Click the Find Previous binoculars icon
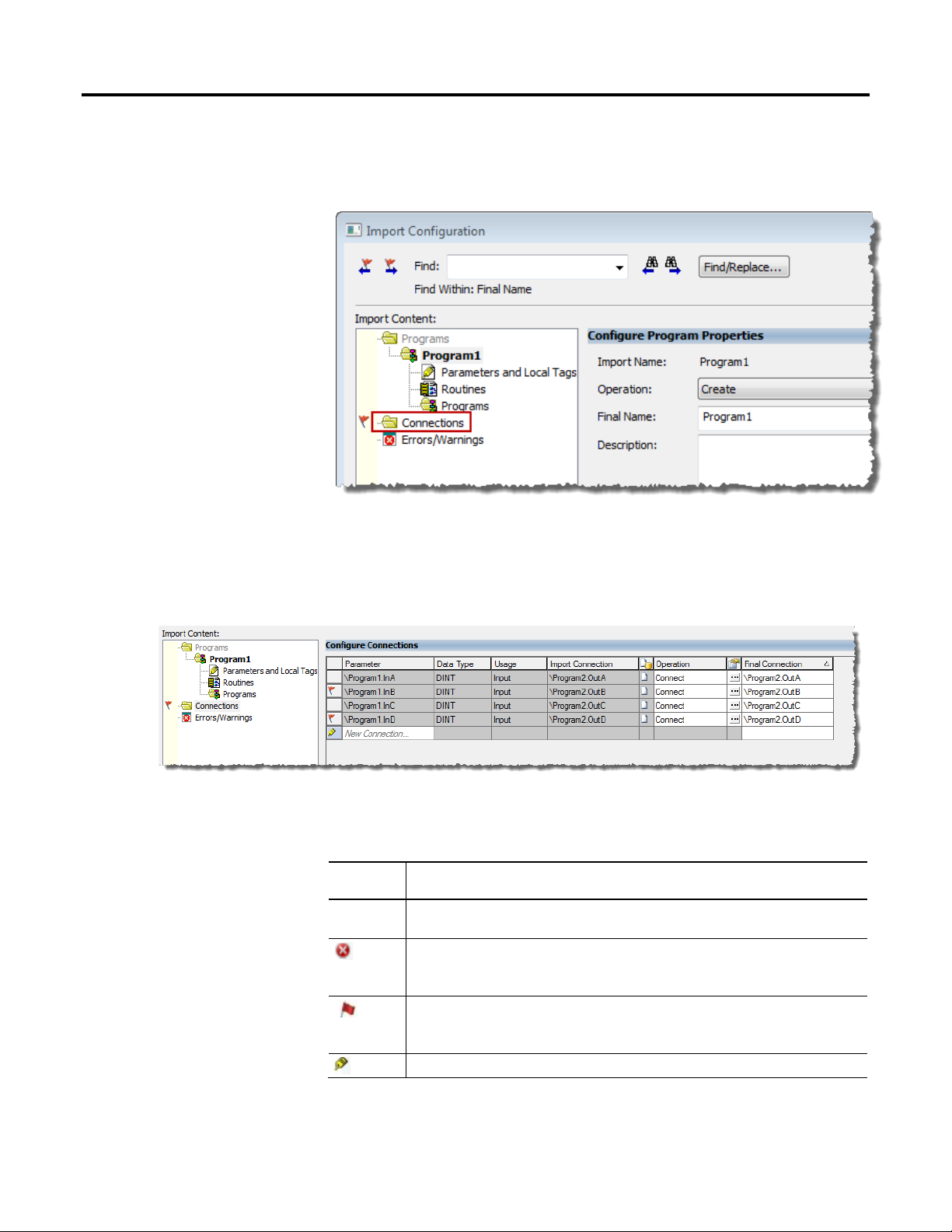The image size is (952, 1232). pos(650,266)
